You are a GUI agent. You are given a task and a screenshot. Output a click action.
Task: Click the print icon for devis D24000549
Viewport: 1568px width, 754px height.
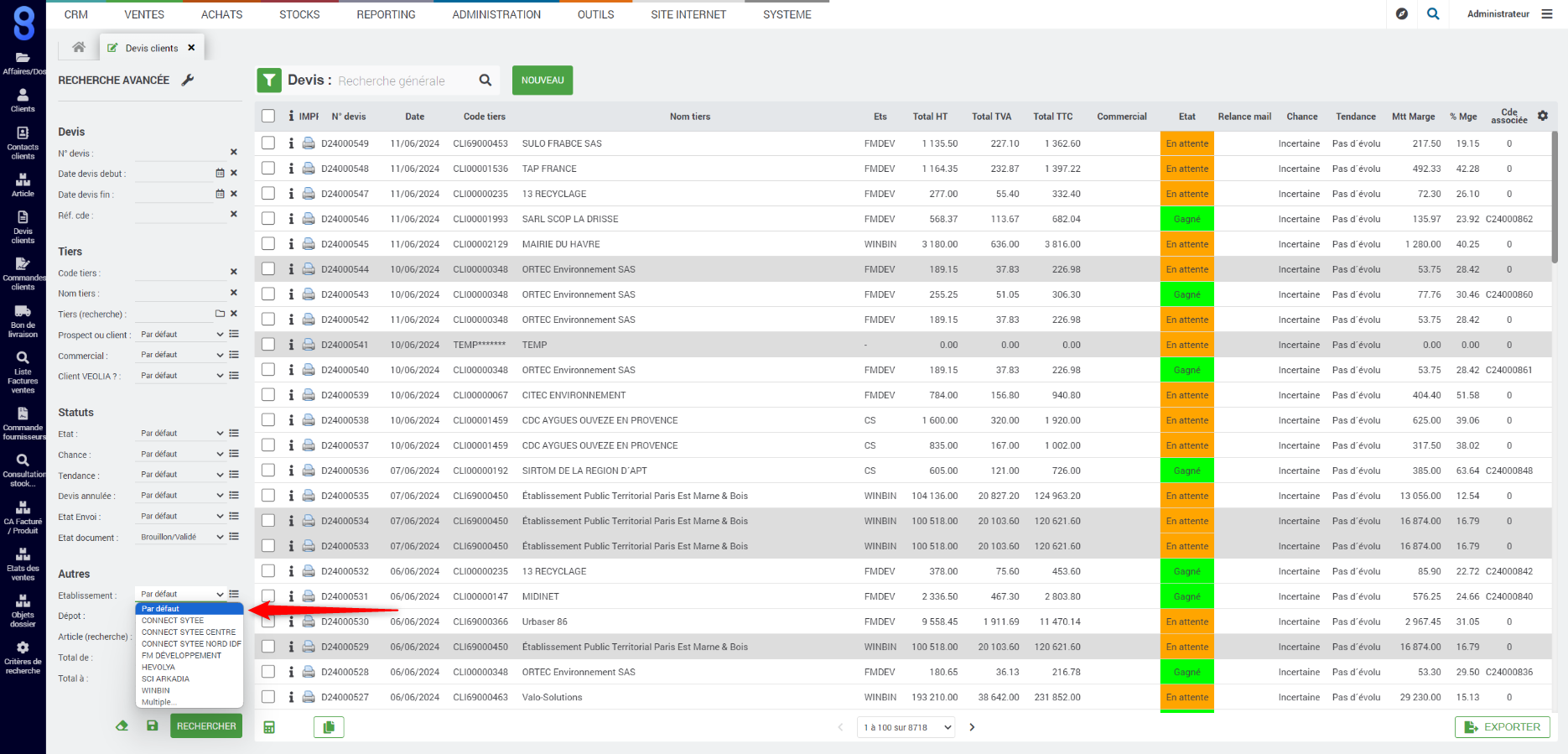[309, 143]
